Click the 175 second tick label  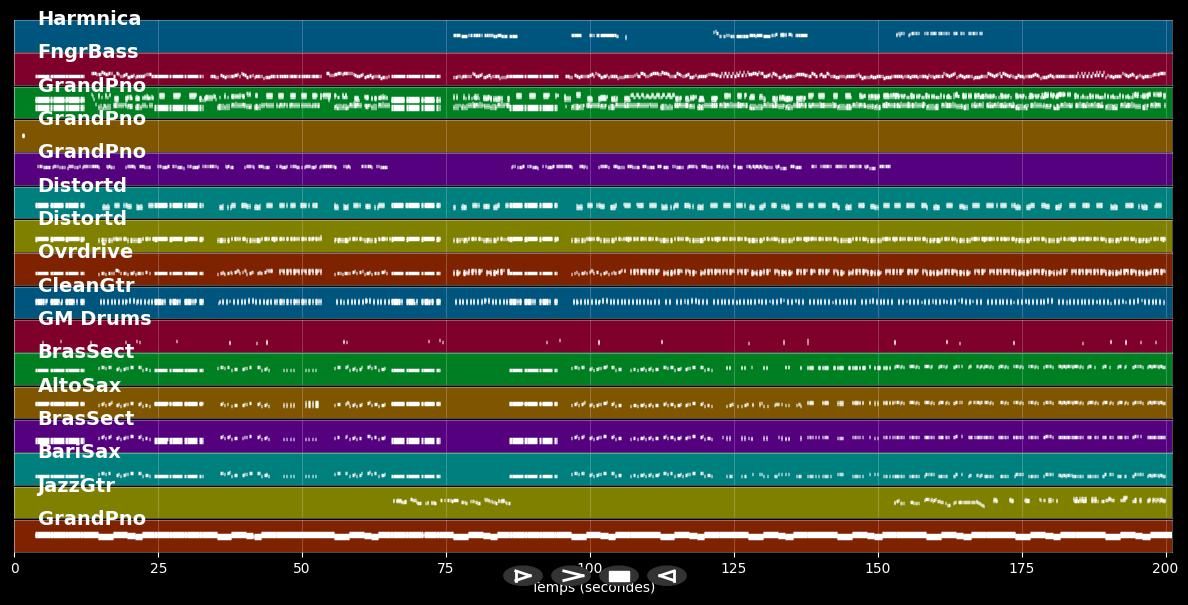click(1022, 569)
